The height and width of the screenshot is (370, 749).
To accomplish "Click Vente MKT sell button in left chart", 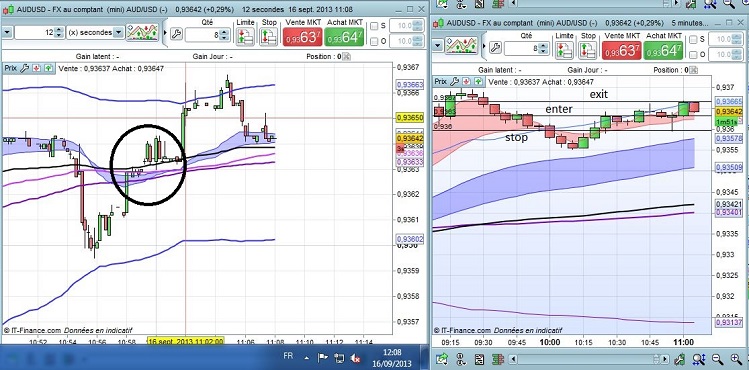I will (302, 37).
